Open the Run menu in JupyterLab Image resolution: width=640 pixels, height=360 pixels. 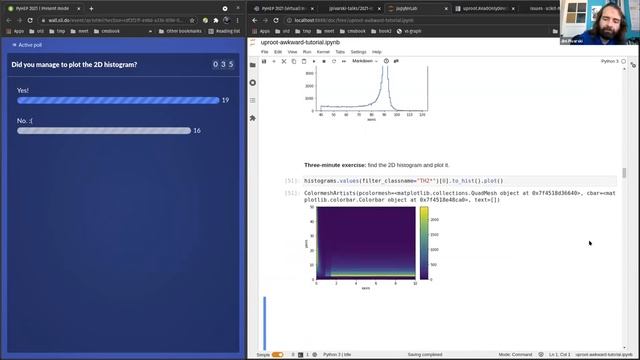click(x=307, y=52)
